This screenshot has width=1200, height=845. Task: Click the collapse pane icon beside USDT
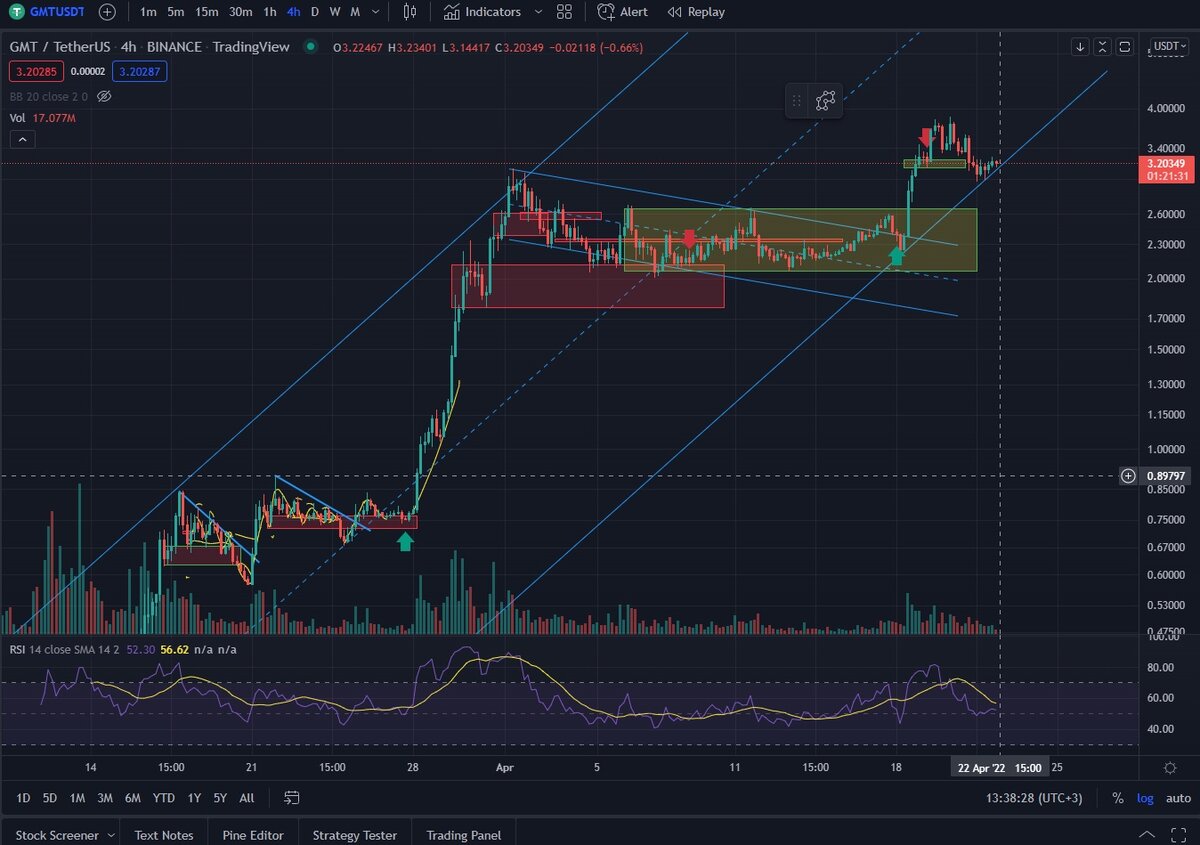[x=1102, y=46]
